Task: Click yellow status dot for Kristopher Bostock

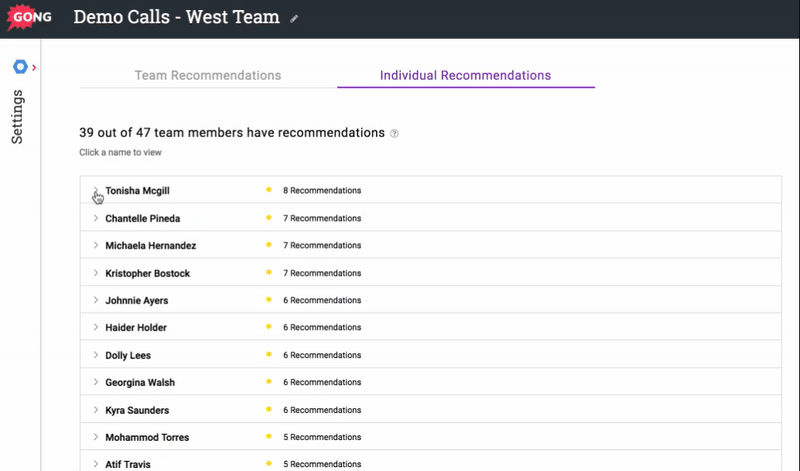Action: (x=268, y=273)
